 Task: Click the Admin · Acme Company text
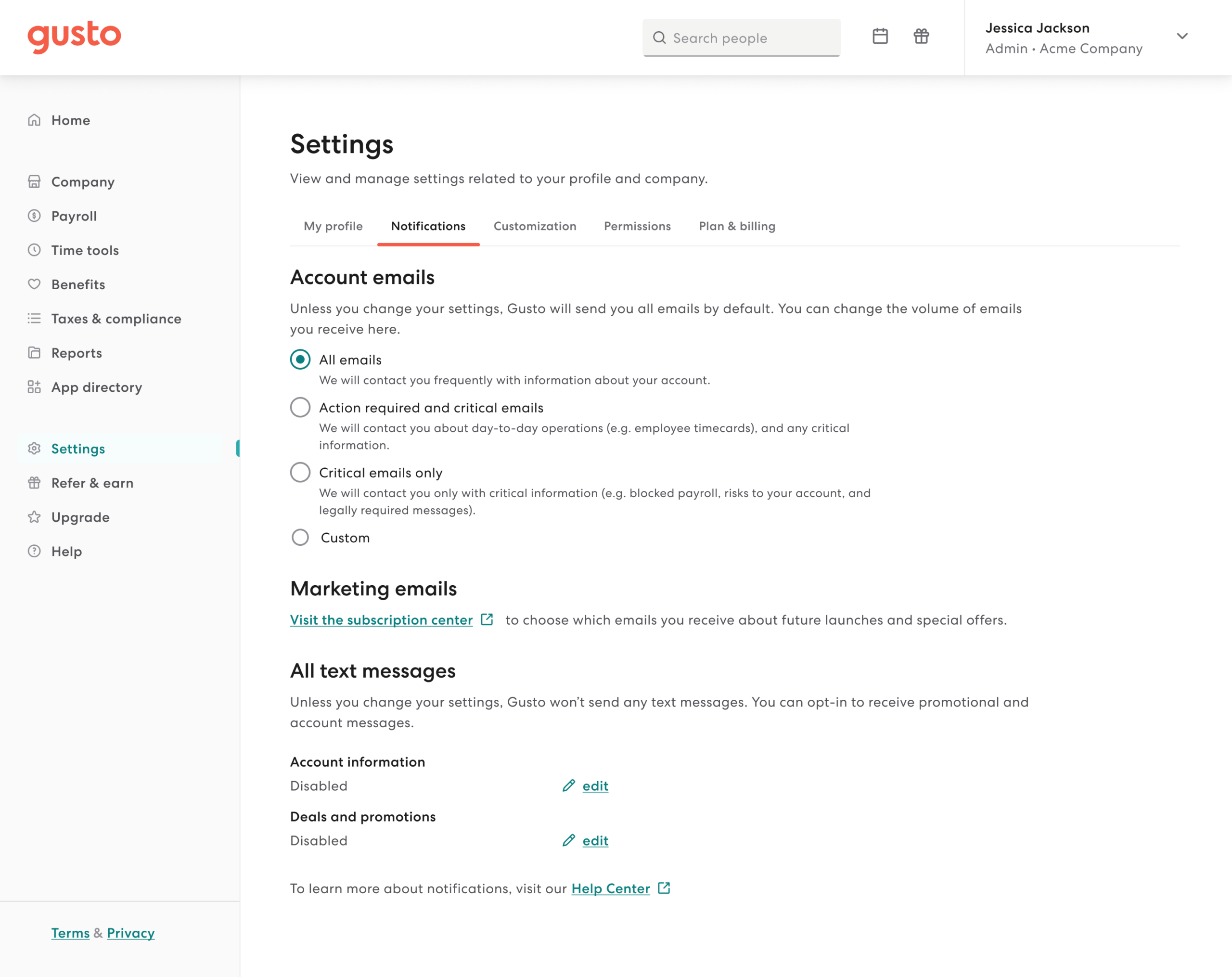point(1064,49)
